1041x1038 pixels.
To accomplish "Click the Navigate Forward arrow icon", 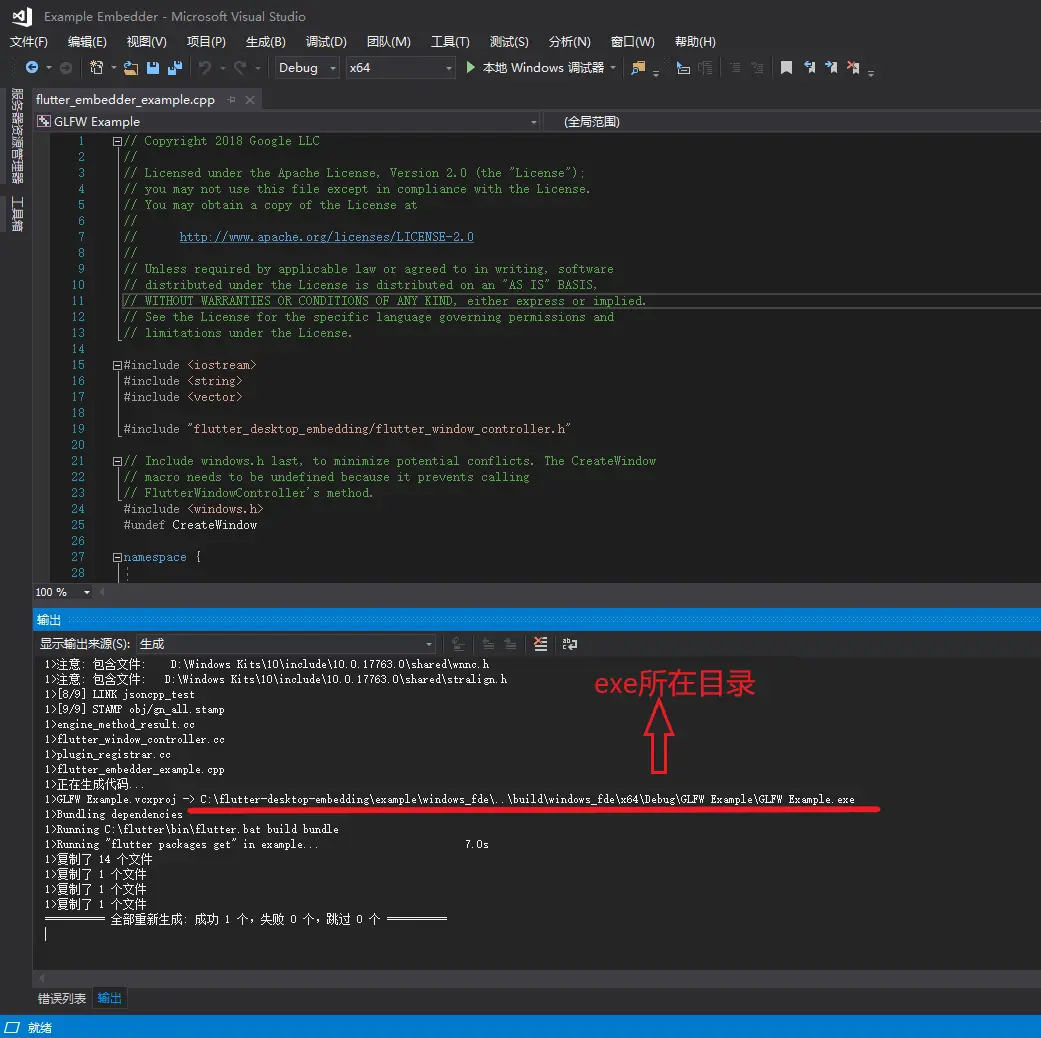I will click(x=66, y=67).
